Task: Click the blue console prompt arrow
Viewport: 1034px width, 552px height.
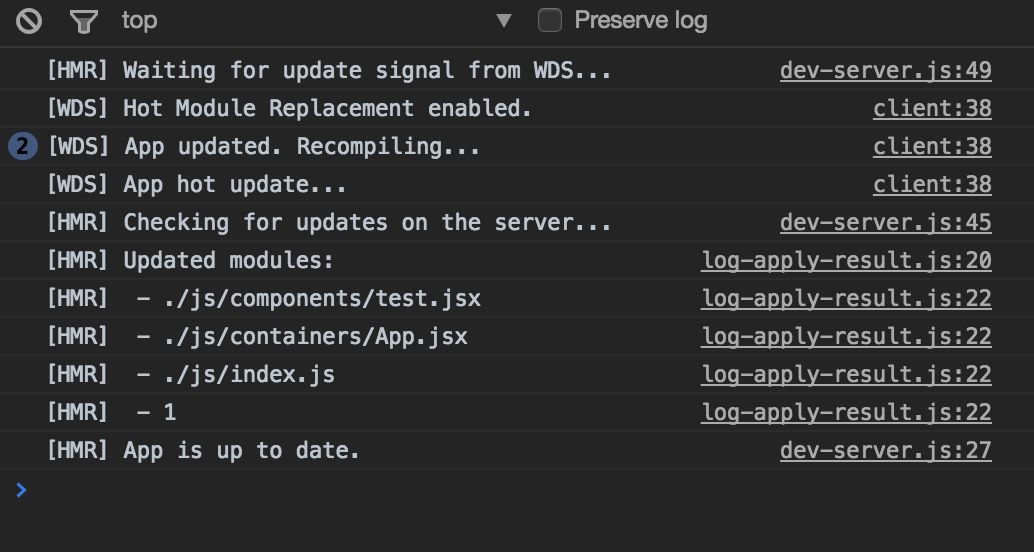Action: (21, 490)
